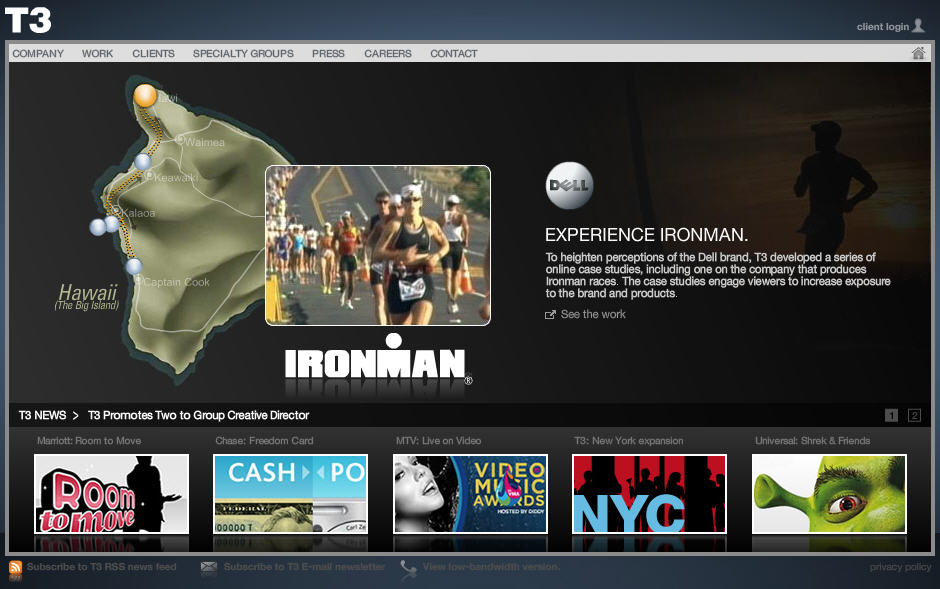Switch to news page 1
The image size is (940, 589).
click(x=891, y=415)
